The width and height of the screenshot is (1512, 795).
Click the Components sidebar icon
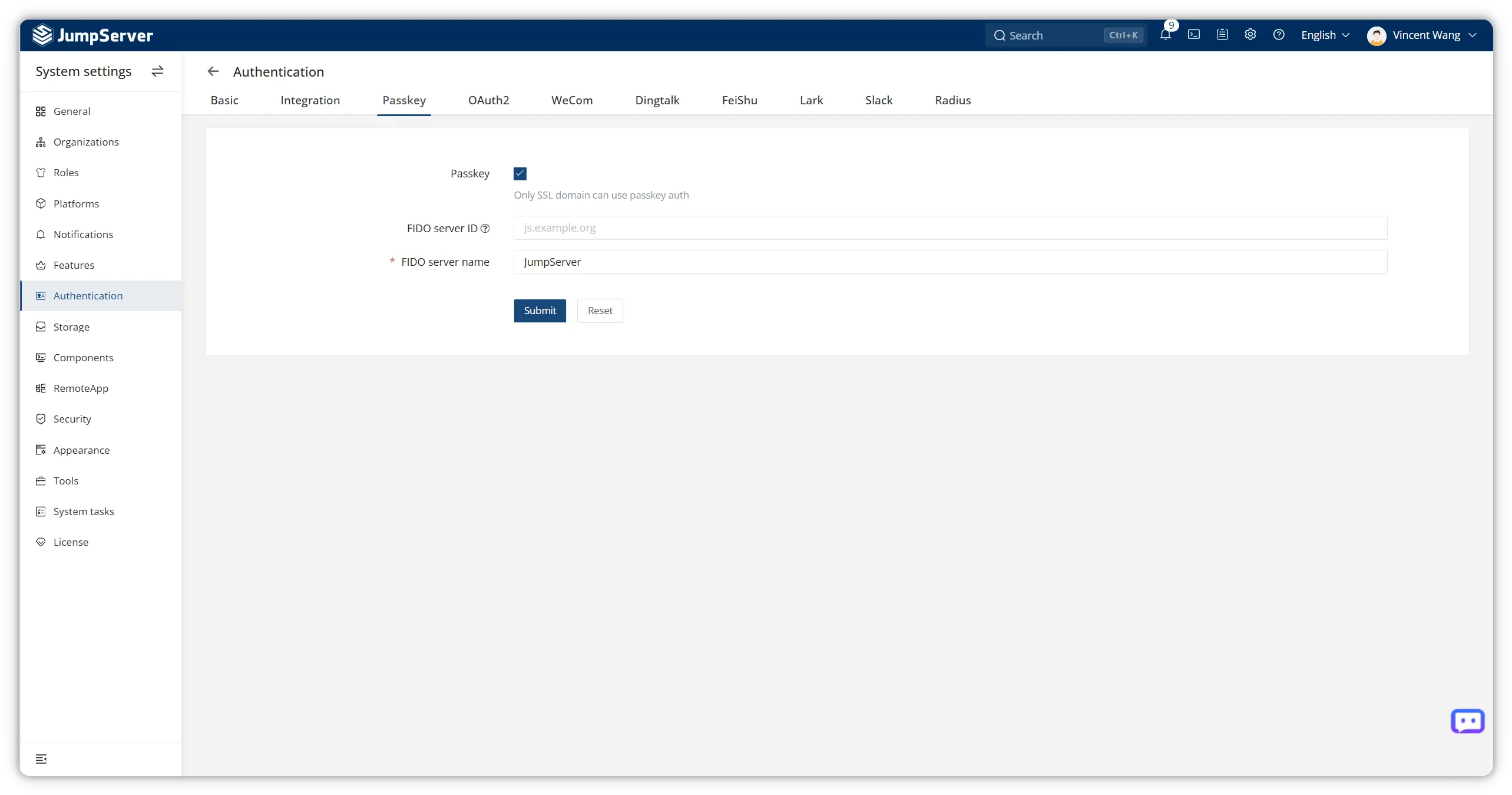click(41, 358)
